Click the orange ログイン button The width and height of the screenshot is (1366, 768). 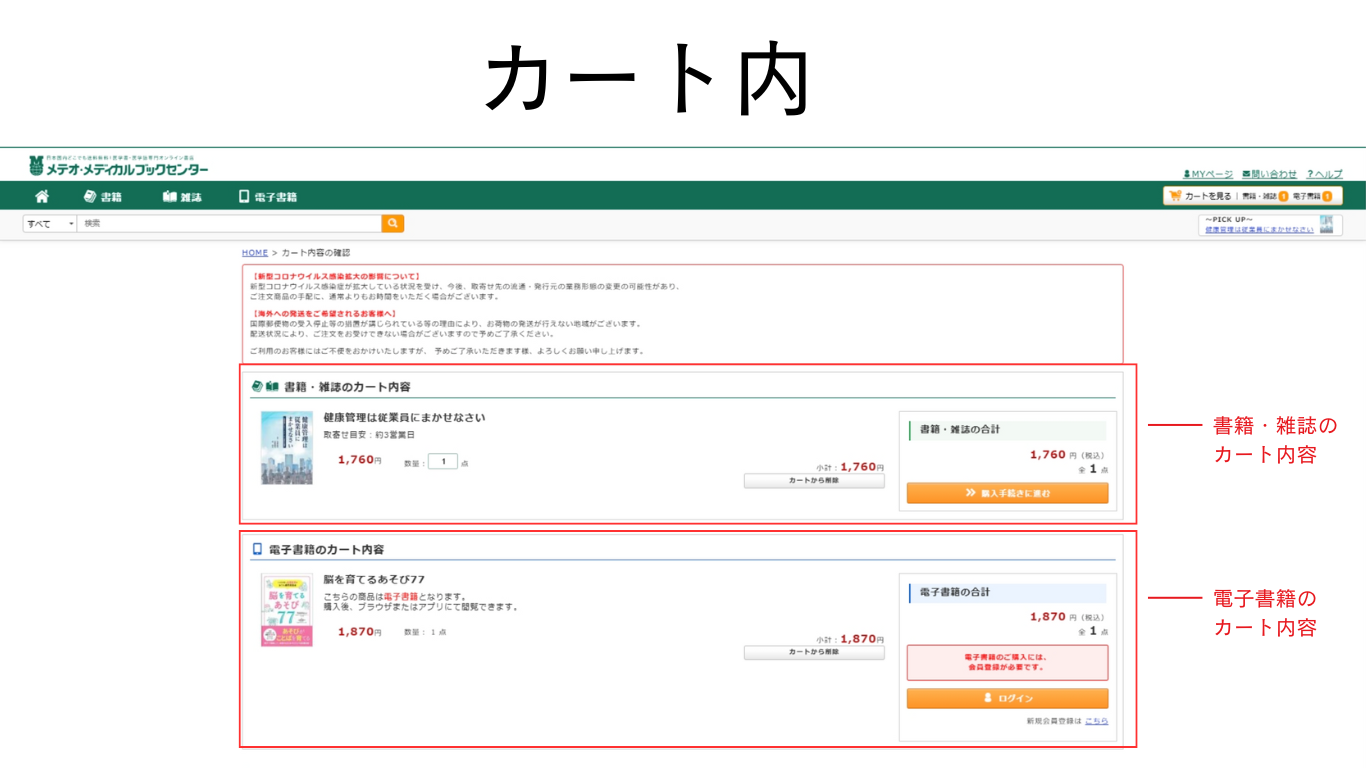pos(1007,698)
